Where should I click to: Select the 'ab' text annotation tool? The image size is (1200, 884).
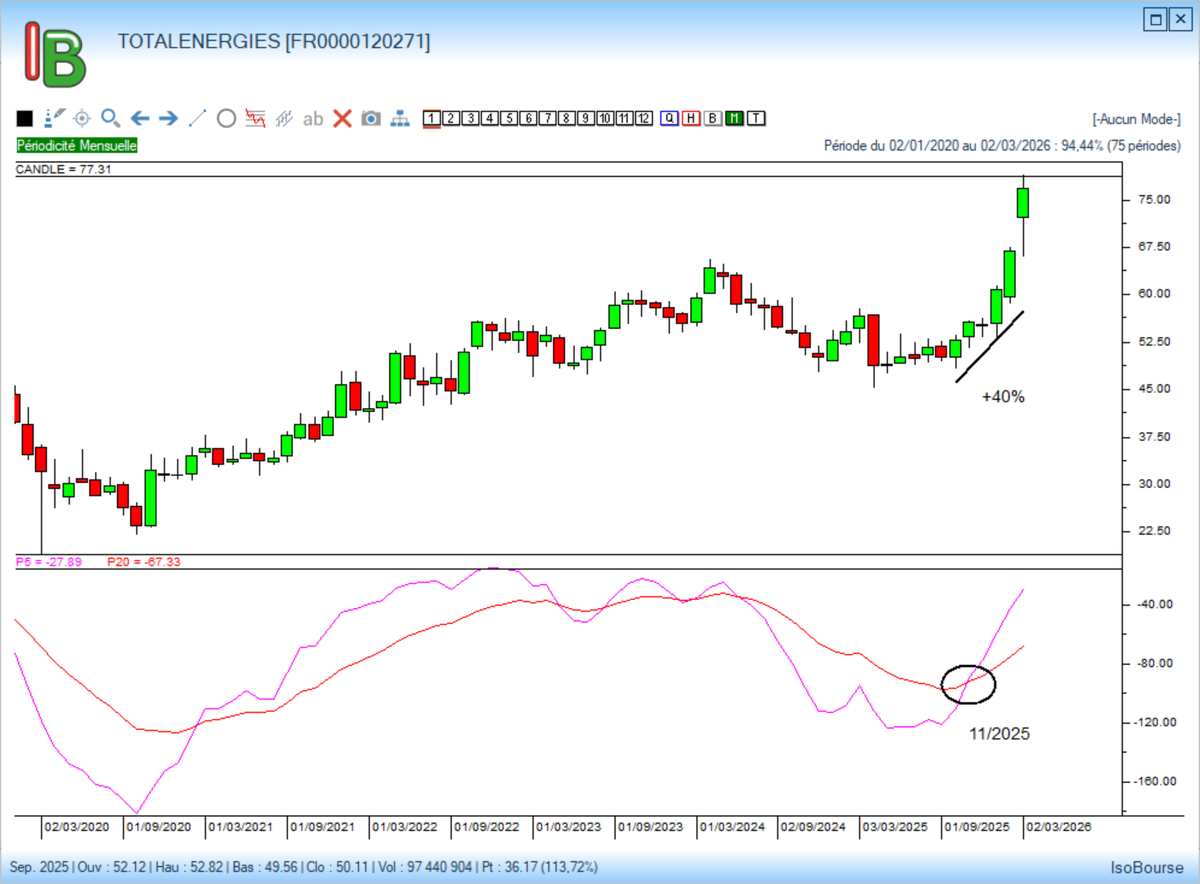click(x=313, y=119)
